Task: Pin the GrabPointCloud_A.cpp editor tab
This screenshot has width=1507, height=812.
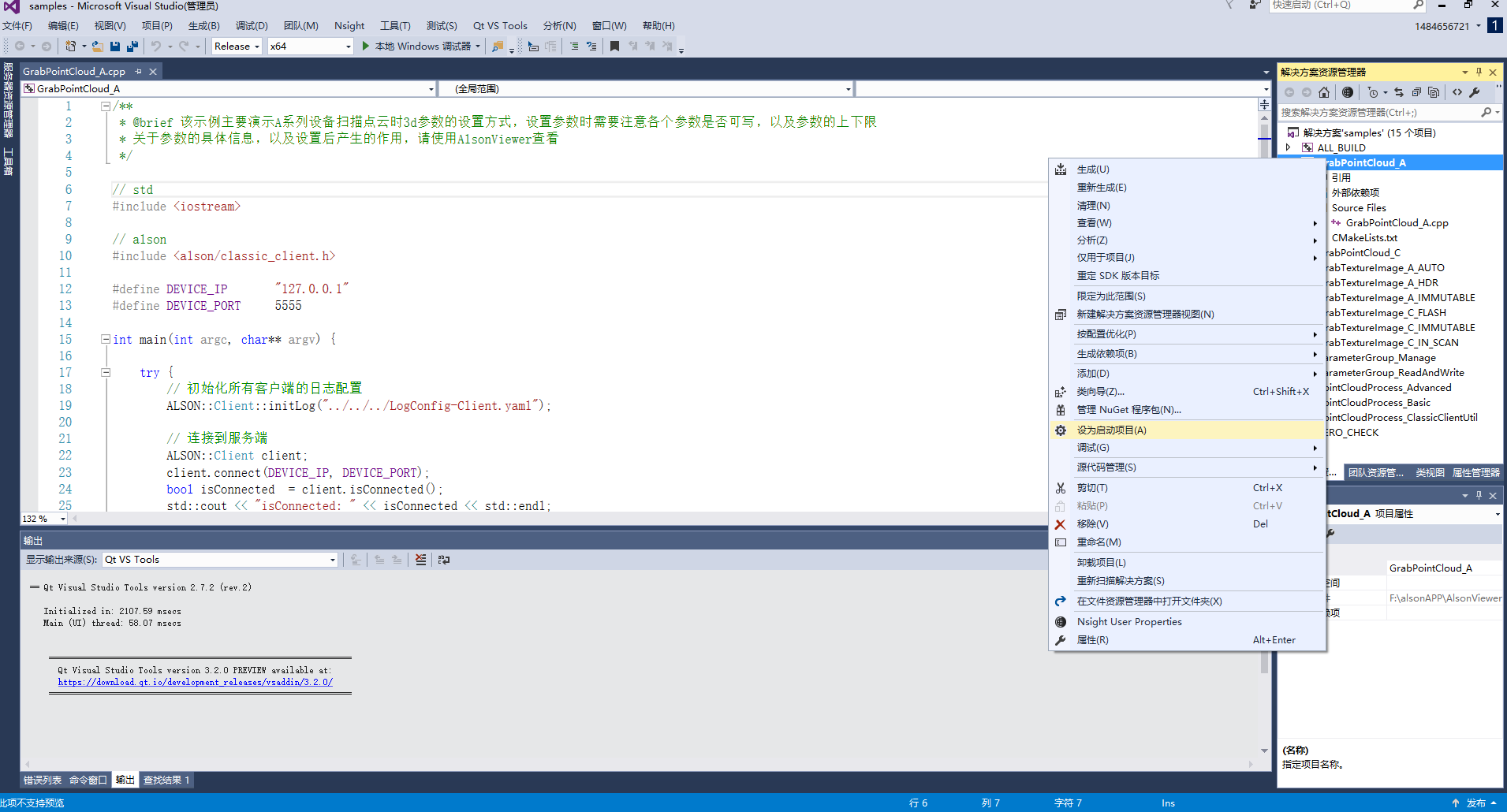Action: point(139,72)
